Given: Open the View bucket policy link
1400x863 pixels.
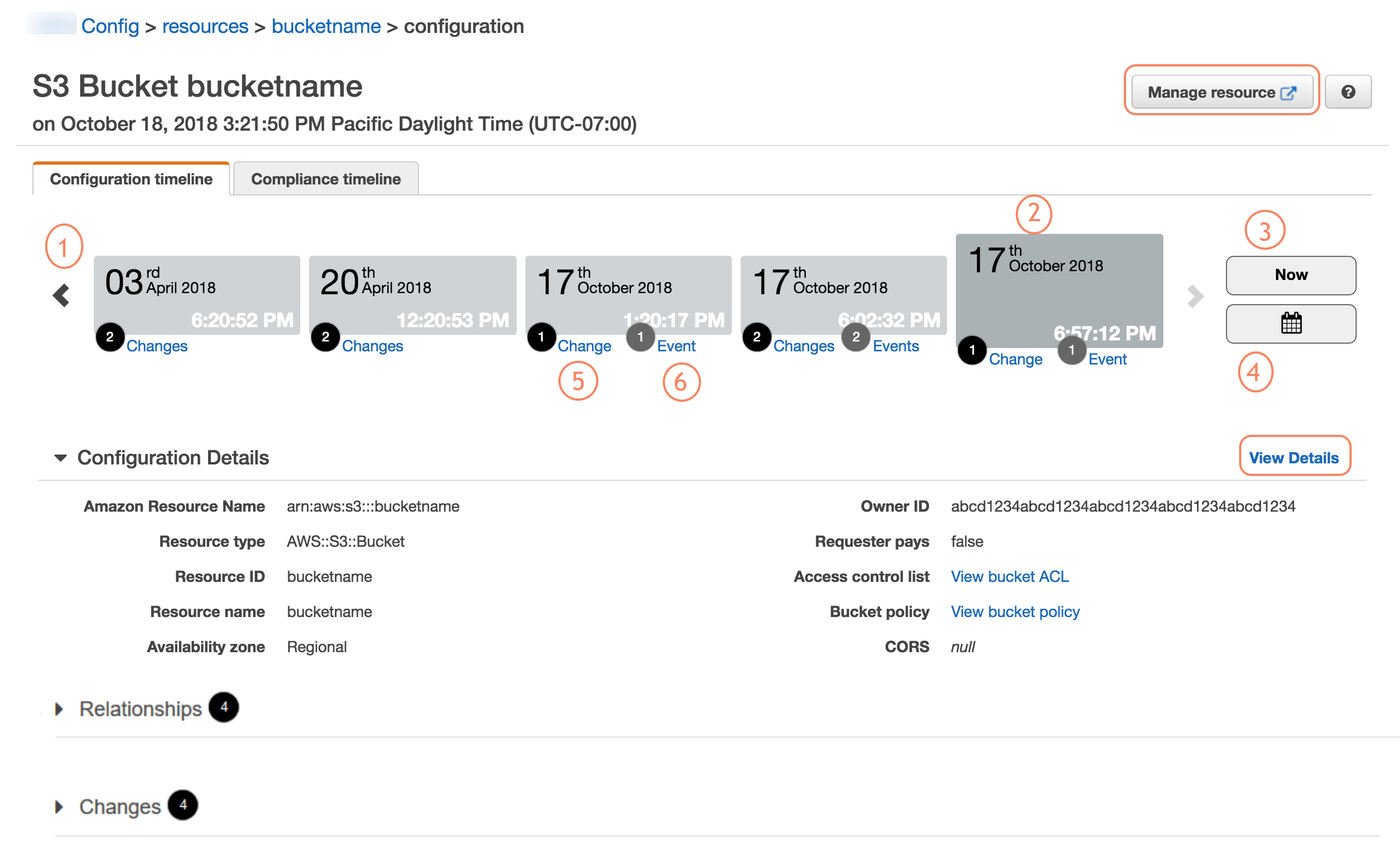Looking at the screenshot, I should (1015, 612).
